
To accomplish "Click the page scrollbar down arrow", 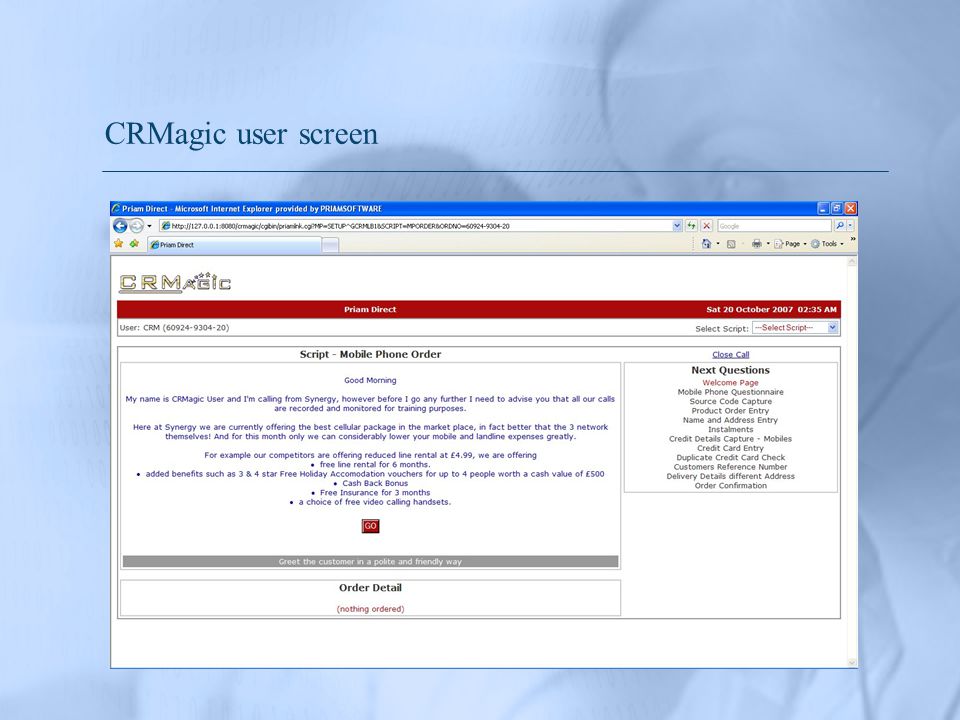I will 852,662.
